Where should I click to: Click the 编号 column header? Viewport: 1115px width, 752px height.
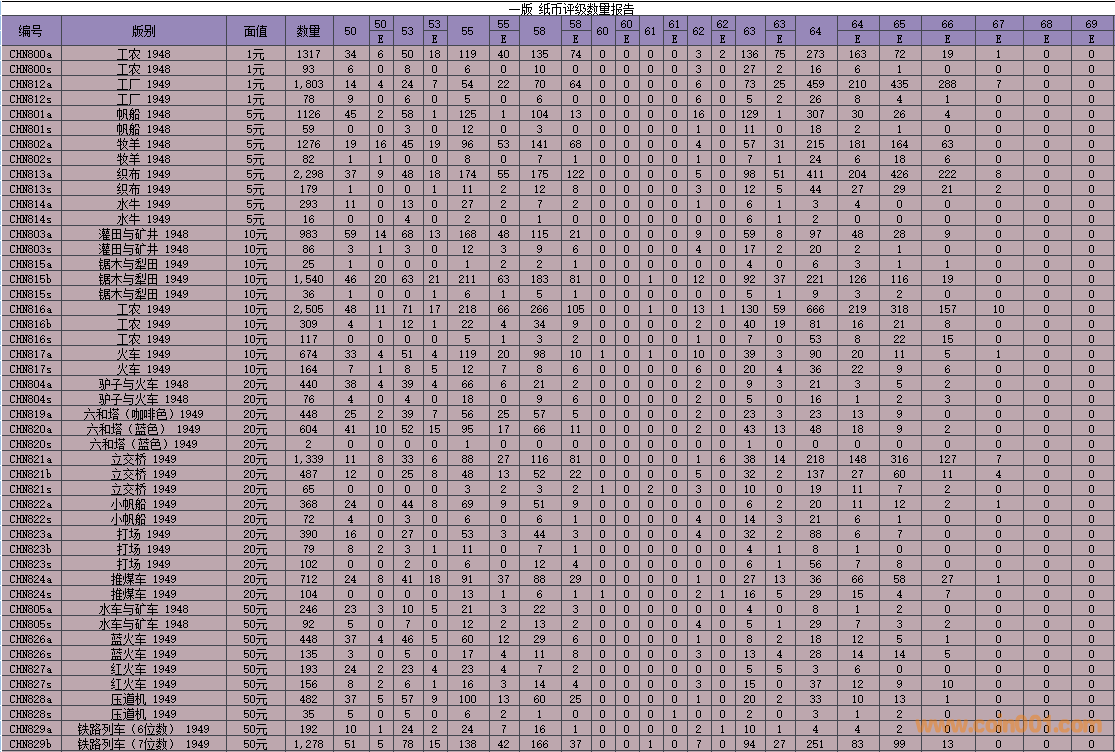pos(31,31)
